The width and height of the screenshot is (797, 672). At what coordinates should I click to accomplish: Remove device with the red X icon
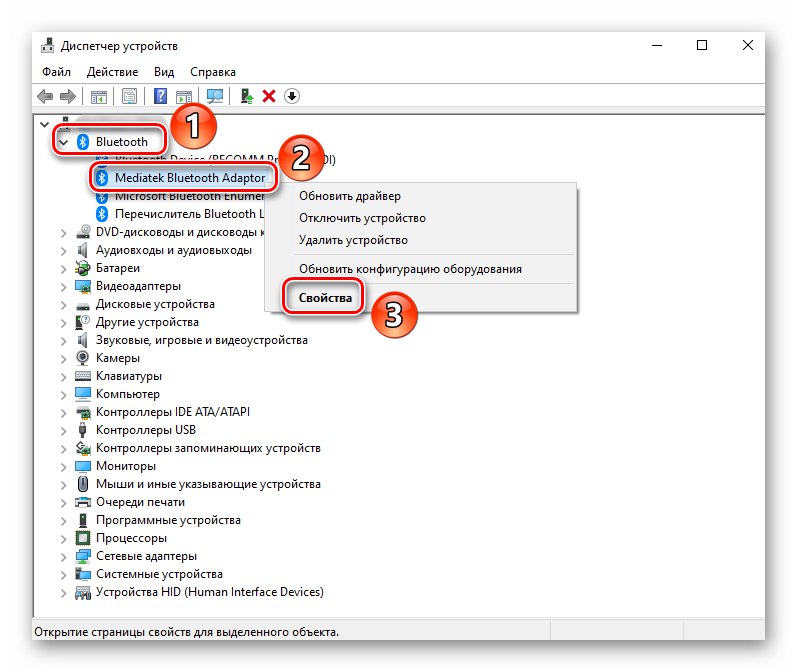click(x=269, y=96)
